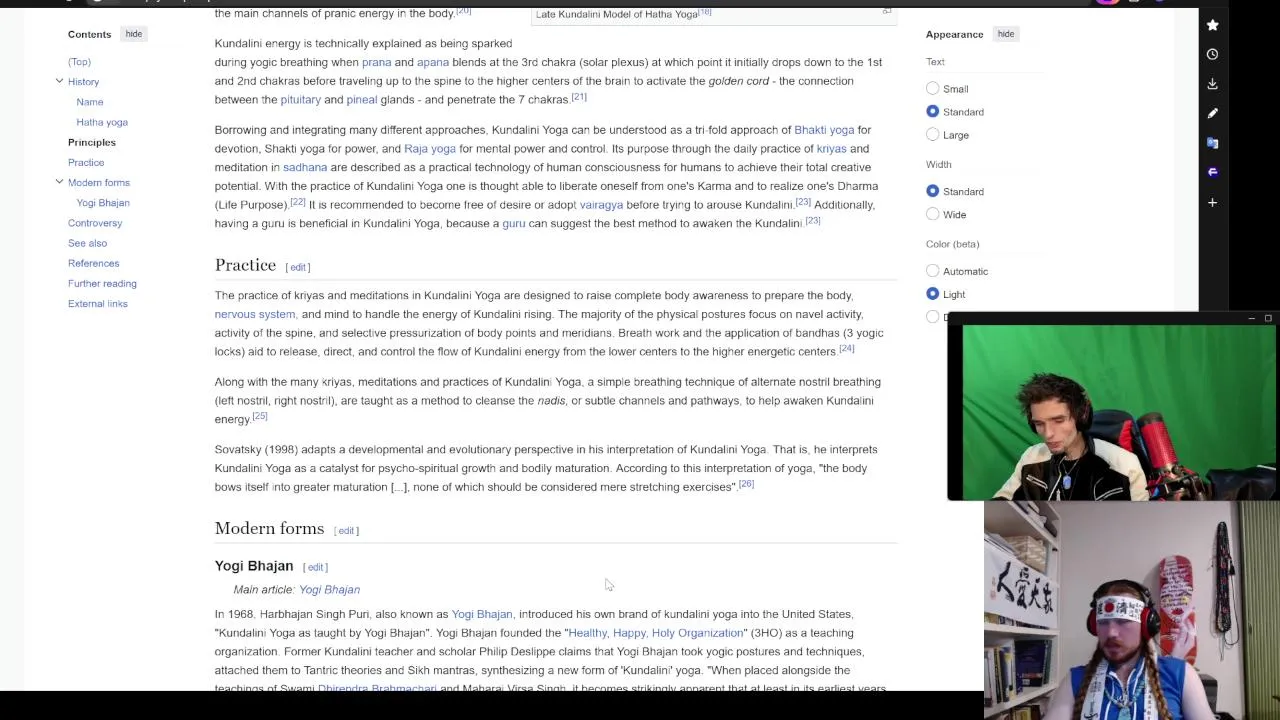Jump to (Top) in Contents

[79, 62]
